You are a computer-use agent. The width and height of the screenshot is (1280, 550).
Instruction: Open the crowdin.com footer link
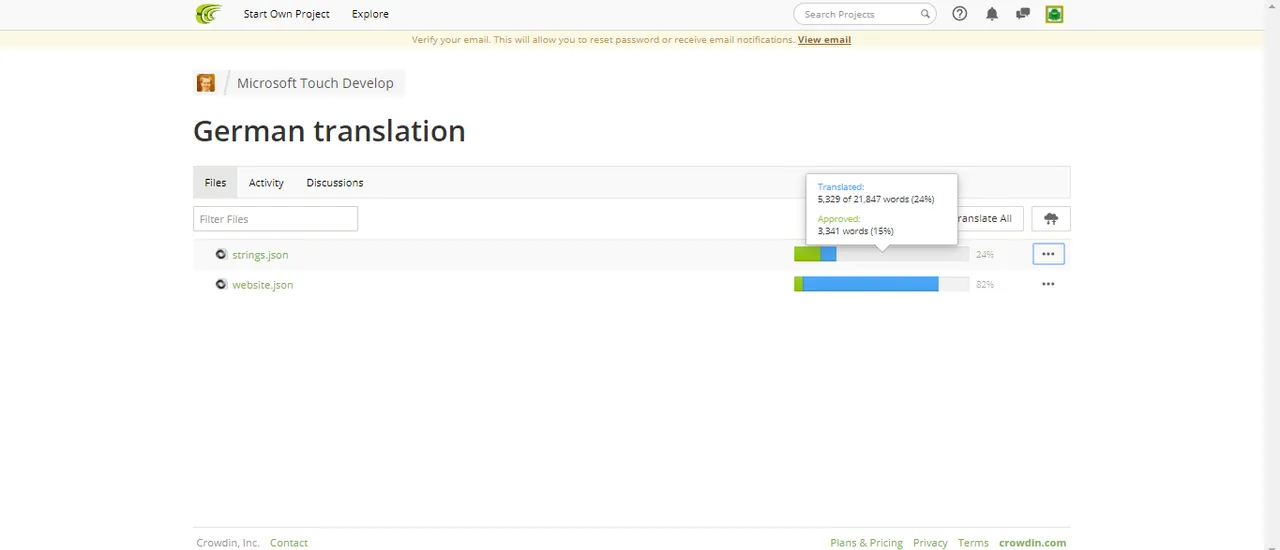point(1032,543)
